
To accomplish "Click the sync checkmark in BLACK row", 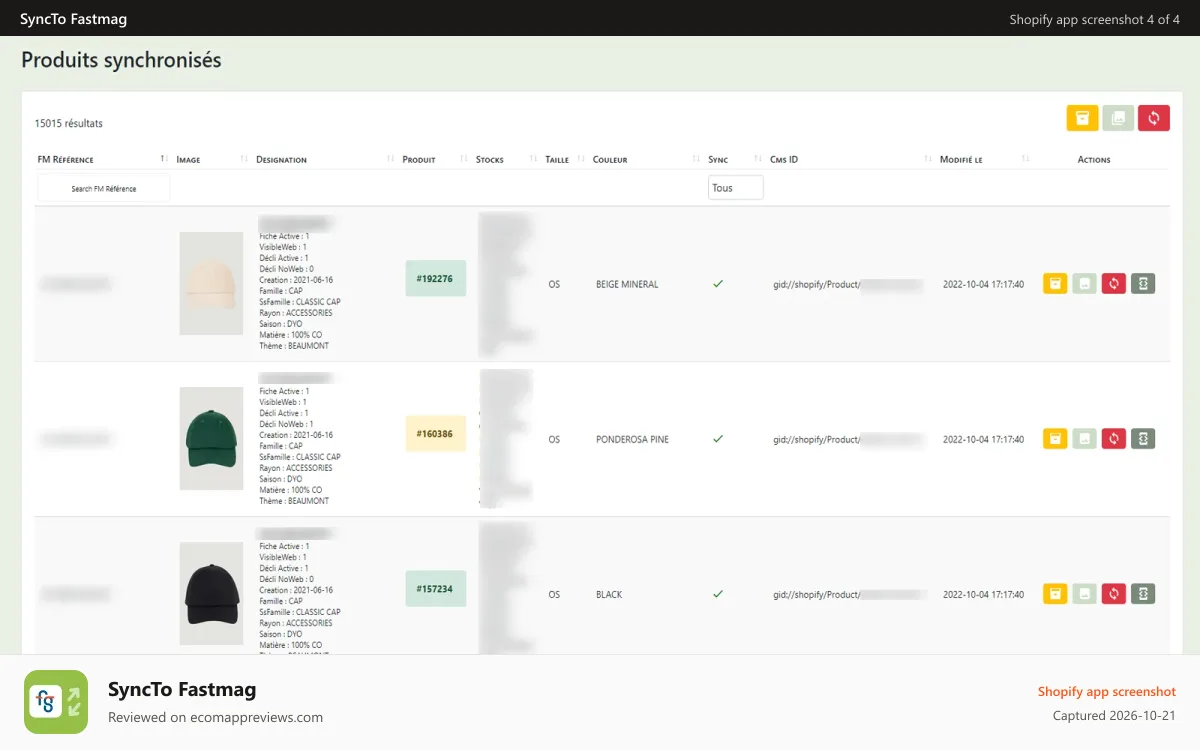I will pos(717,594).
